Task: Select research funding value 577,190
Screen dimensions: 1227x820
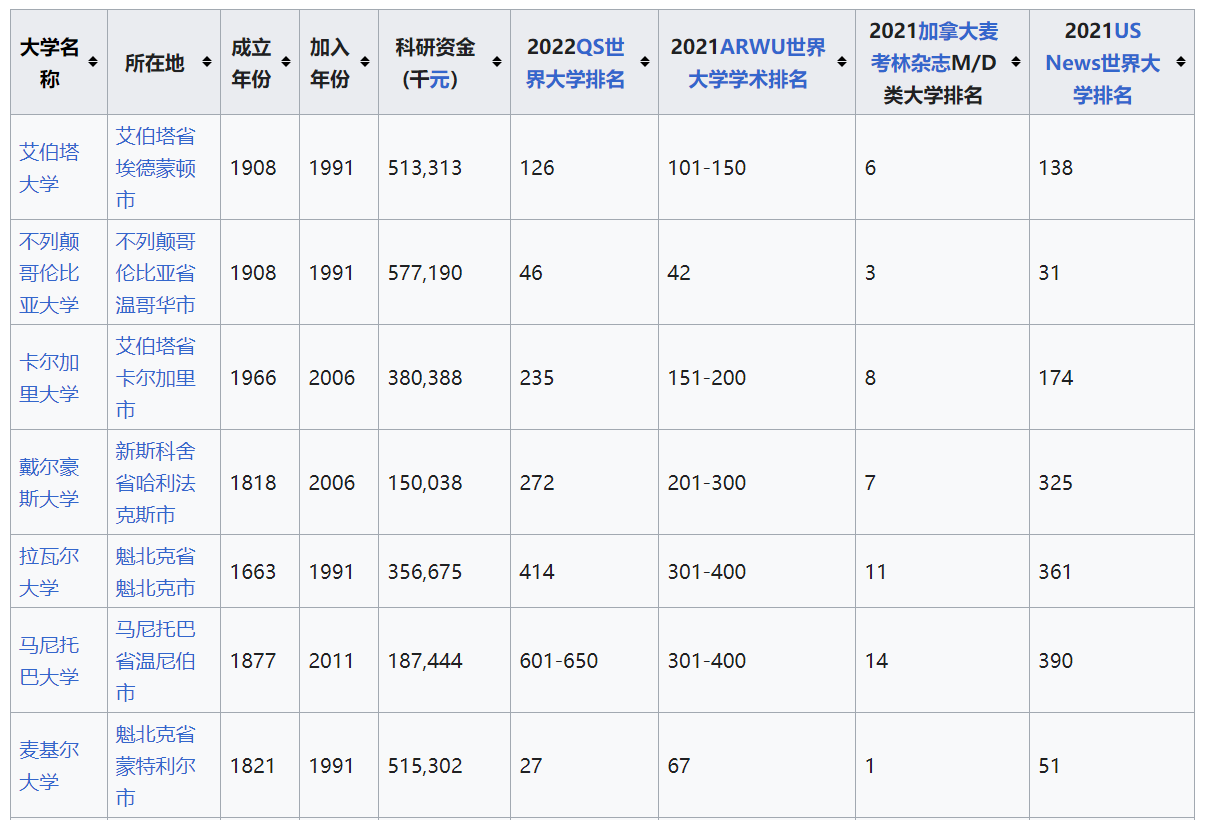Action: (425, 273)
